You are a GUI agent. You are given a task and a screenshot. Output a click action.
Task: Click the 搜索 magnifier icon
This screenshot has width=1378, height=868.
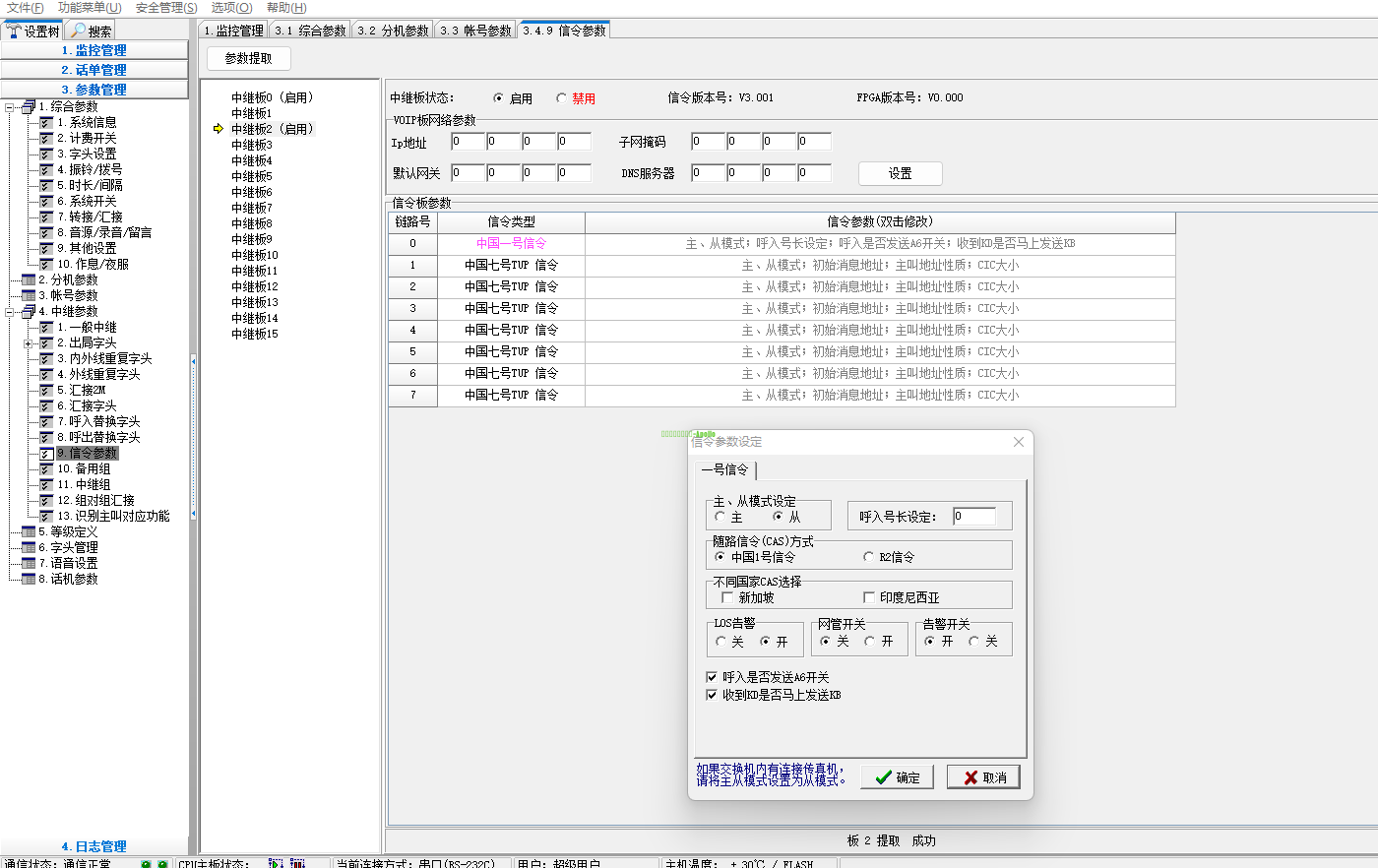78,31
